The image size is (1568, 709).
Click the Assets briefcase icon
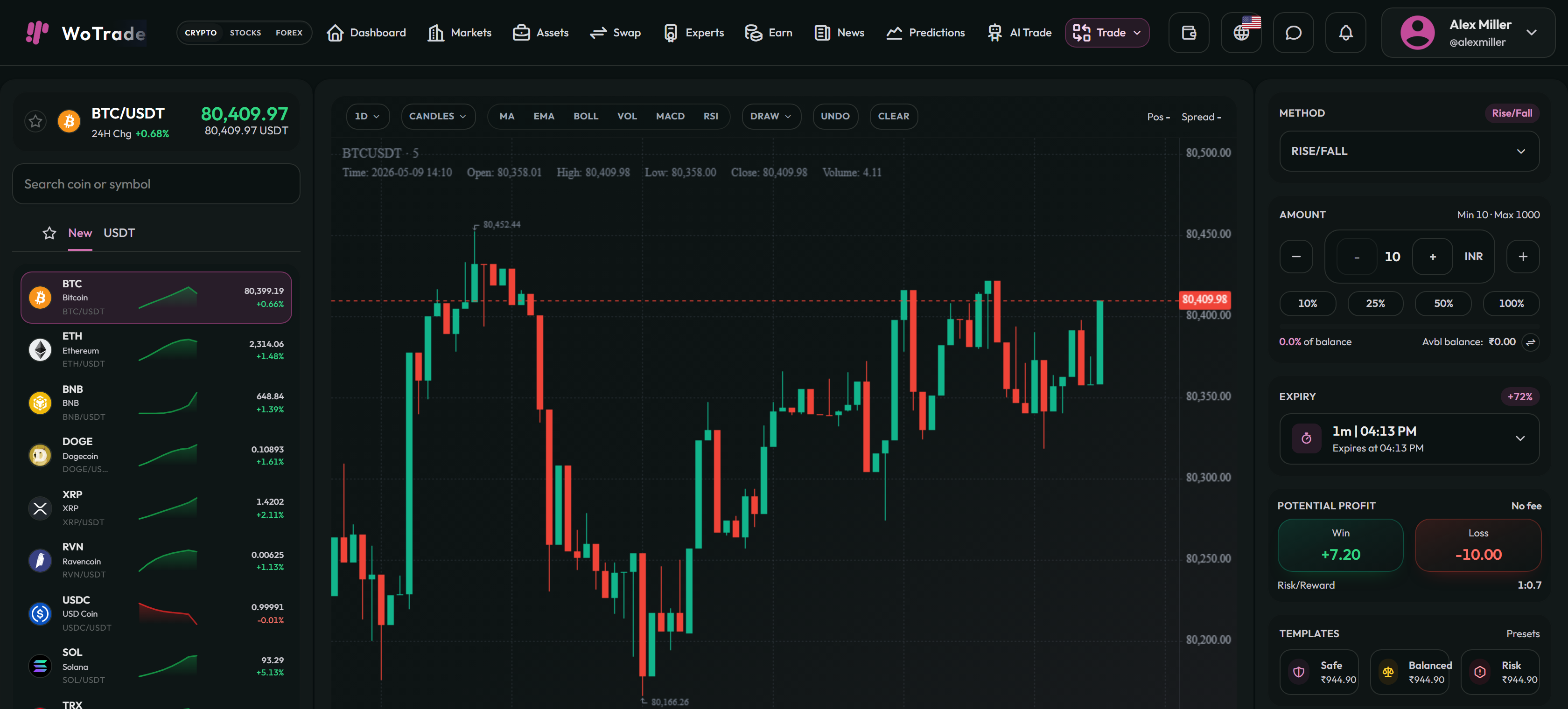tap(521, 33)
